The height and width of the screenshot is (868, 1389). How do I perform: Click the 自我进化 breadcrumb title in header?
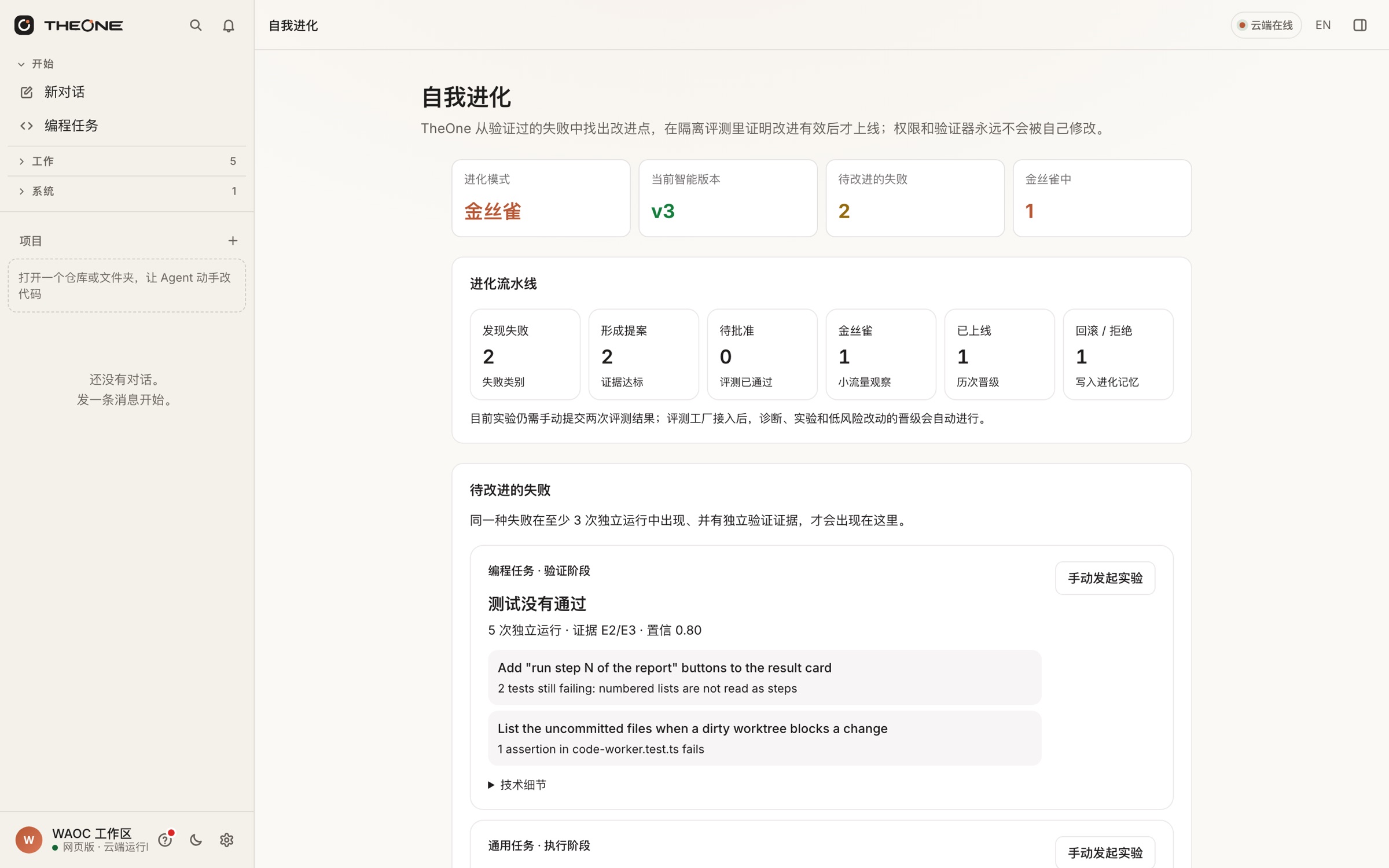pos(293,25)
